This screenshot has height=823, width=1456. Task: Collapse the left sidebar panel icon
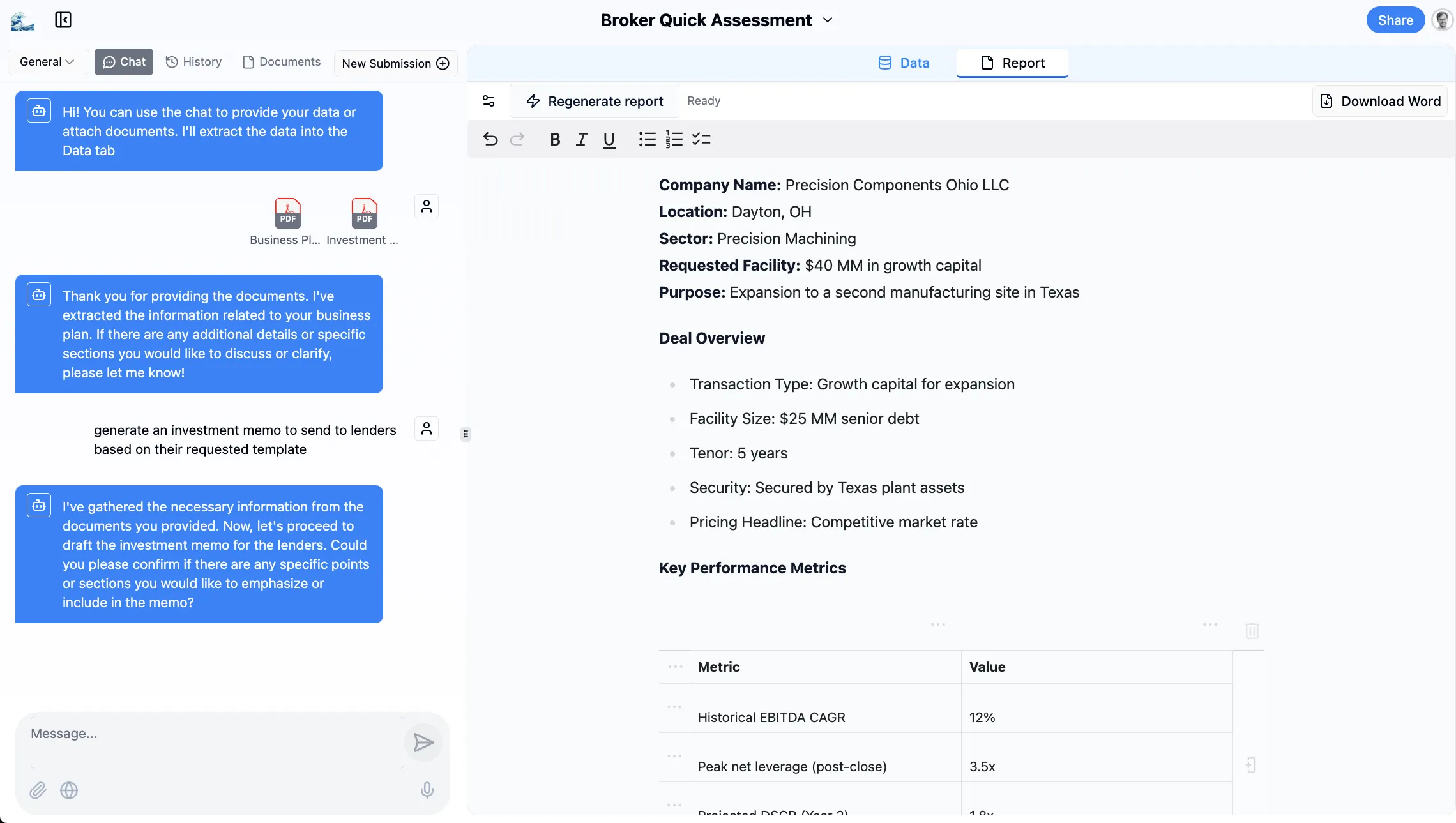tap(63, 20)
